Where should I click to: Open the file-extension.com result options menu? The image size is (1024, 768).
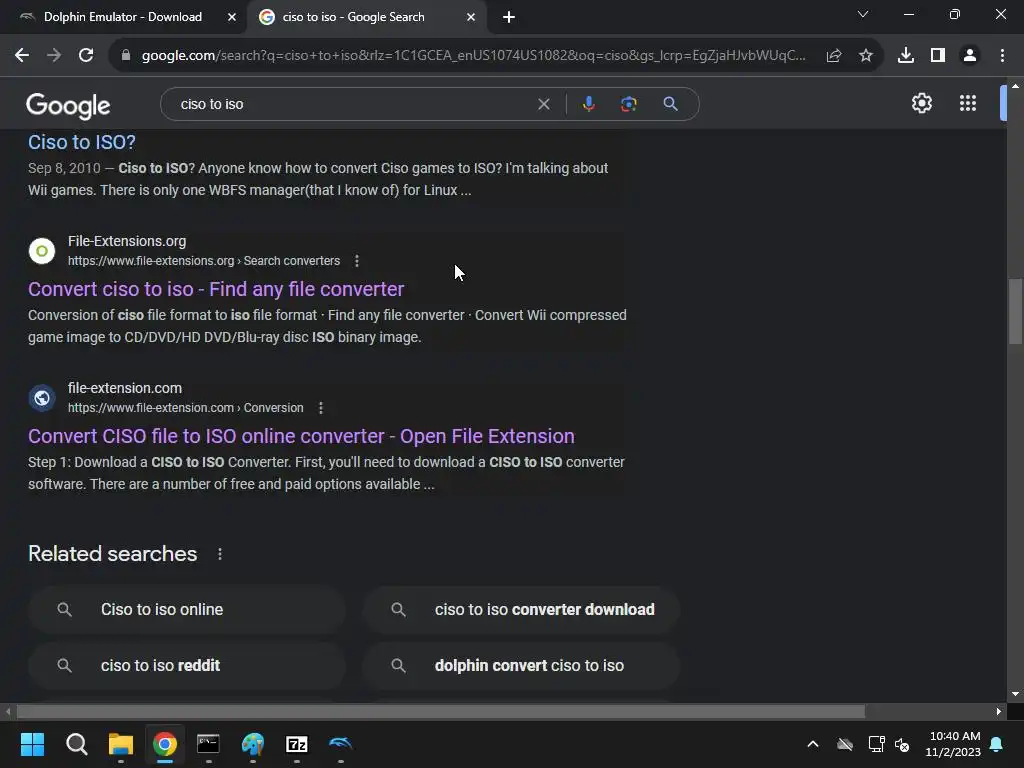(x=321, y=408)
